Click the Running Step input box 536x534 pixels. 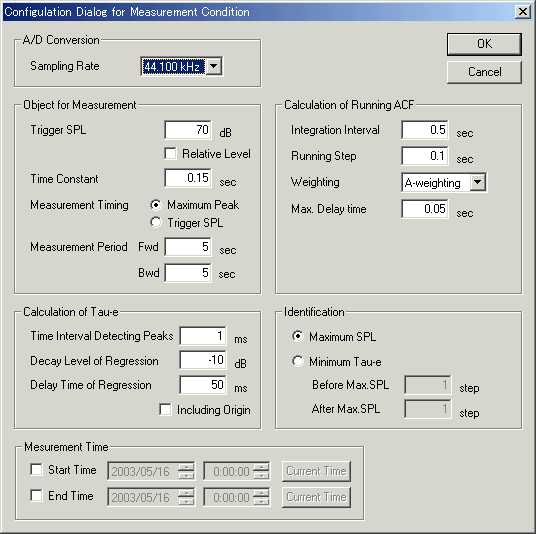click(425, 156)
